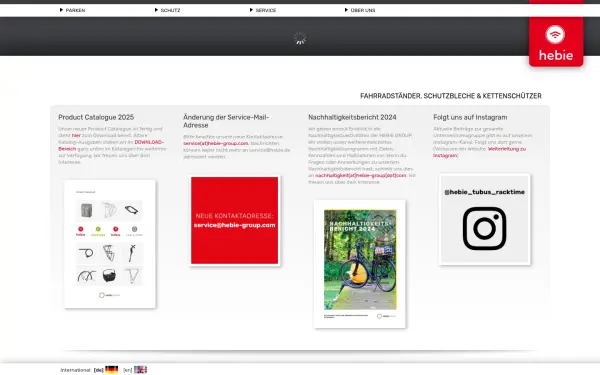The width and height of the screenshot is (600, 375).
Task: Open the SERVICE menu
Action: point(266,10)
